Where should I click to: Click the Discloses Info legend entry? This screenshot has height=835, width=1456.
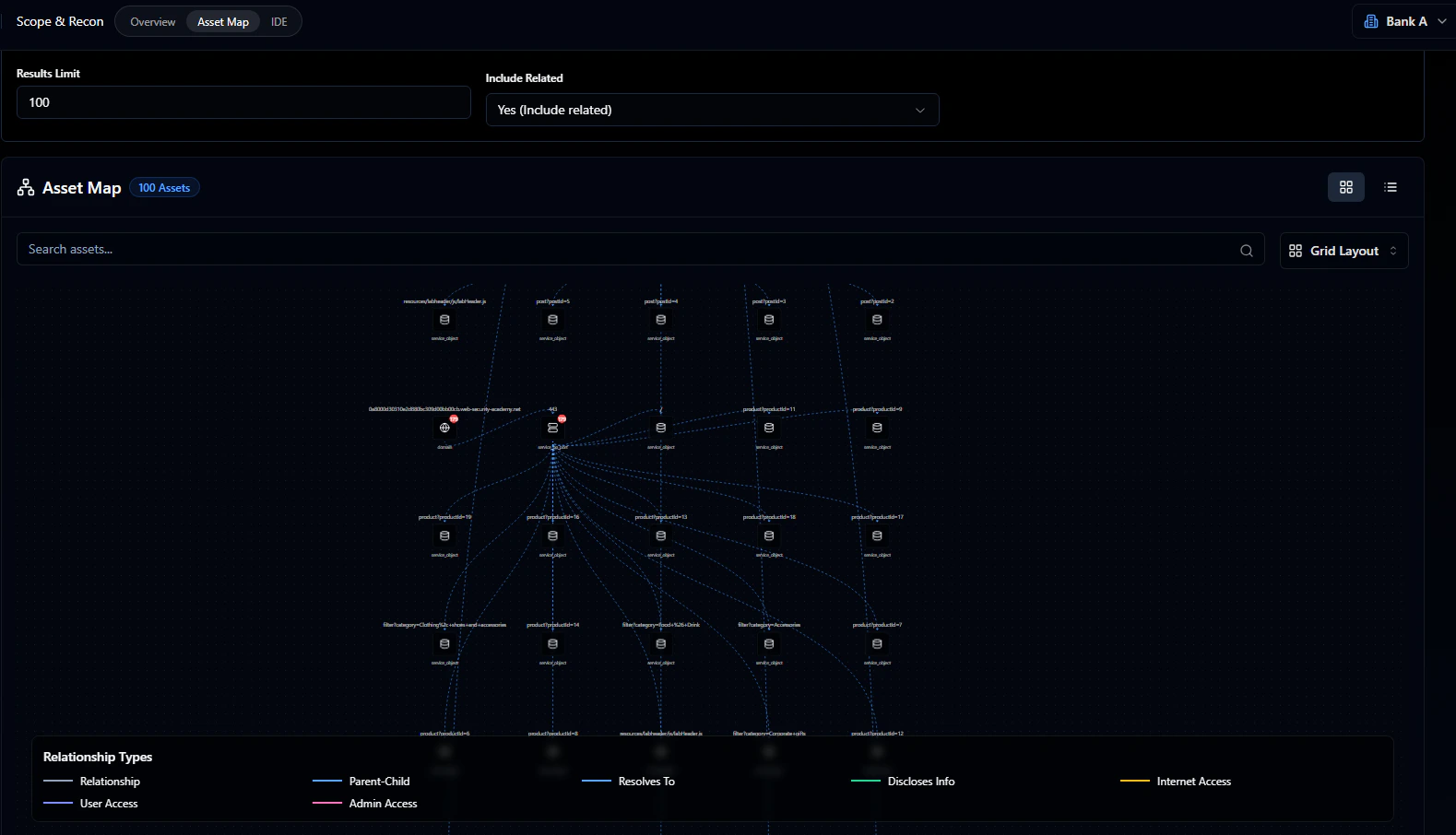click(903, 782)
